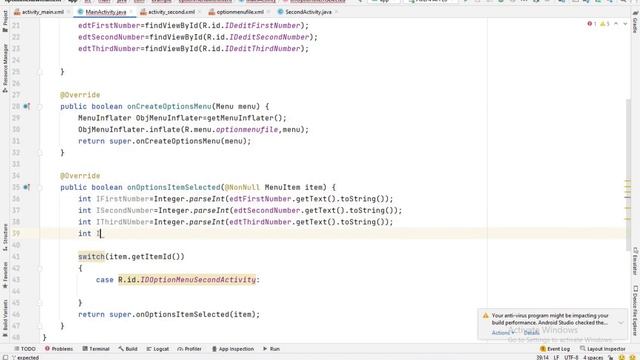
Task: Open the Structure tool window
Action: pos(5,237)
